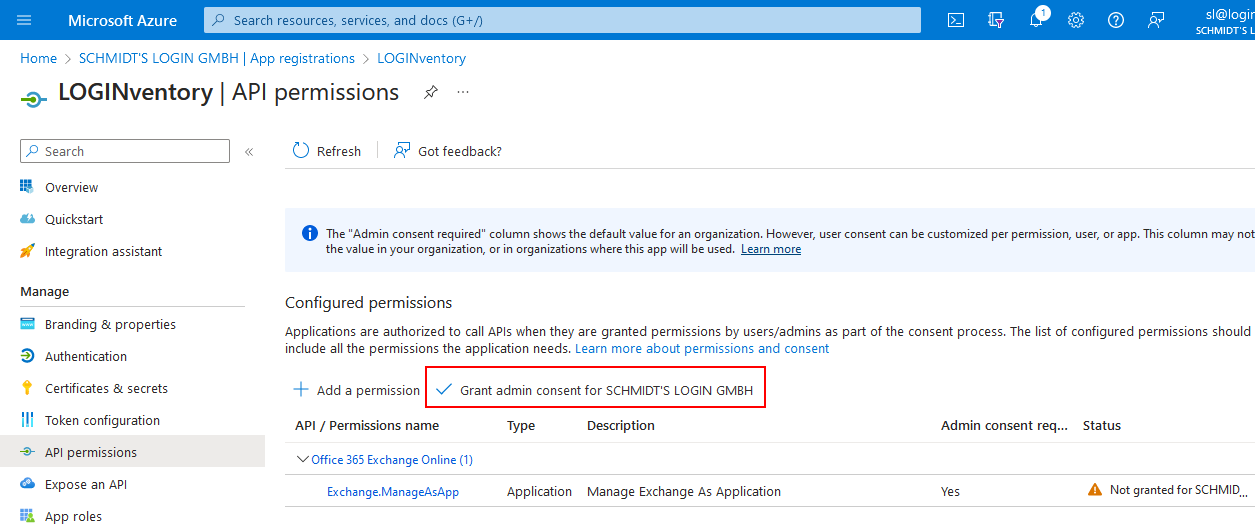Click the Overview sidebar icon
The image size is (1255, 529).
coord(27,187)
